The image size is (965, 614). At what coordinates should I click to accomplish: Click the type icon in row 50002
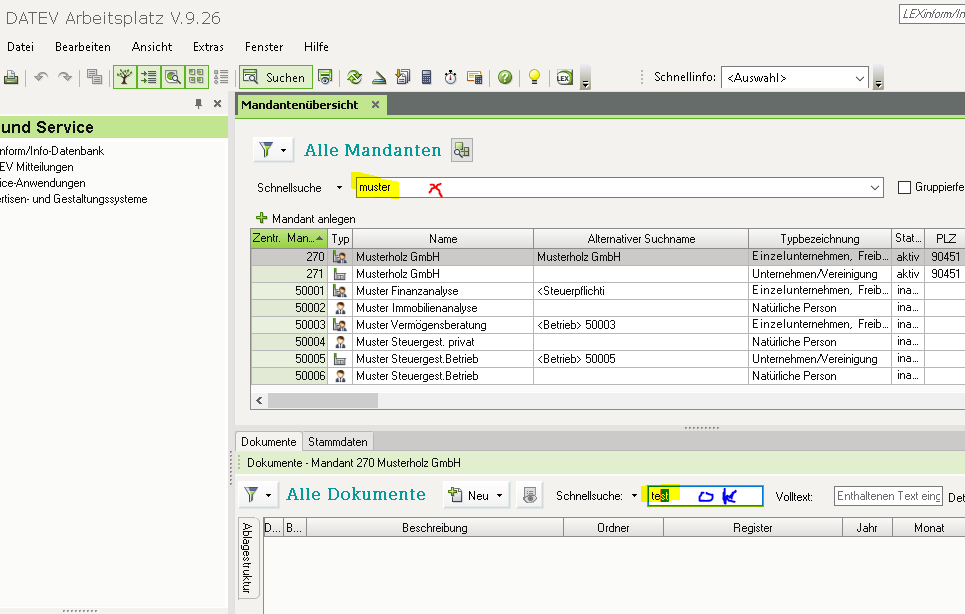(x=340, y=308)
